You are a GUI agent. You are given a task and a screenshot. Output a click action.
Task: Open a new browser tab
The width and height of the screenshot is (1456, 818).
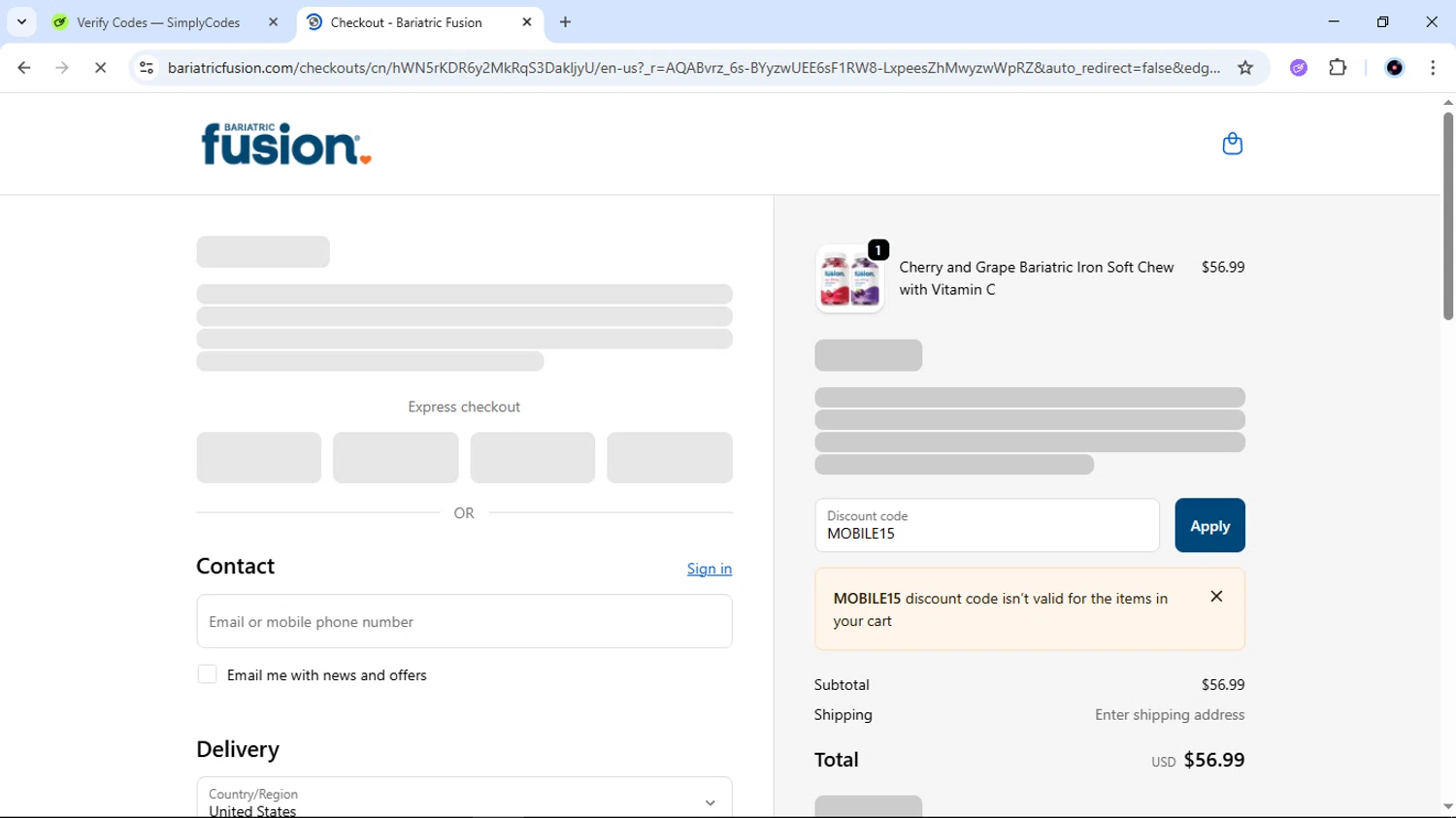click(x=566, y=22)
